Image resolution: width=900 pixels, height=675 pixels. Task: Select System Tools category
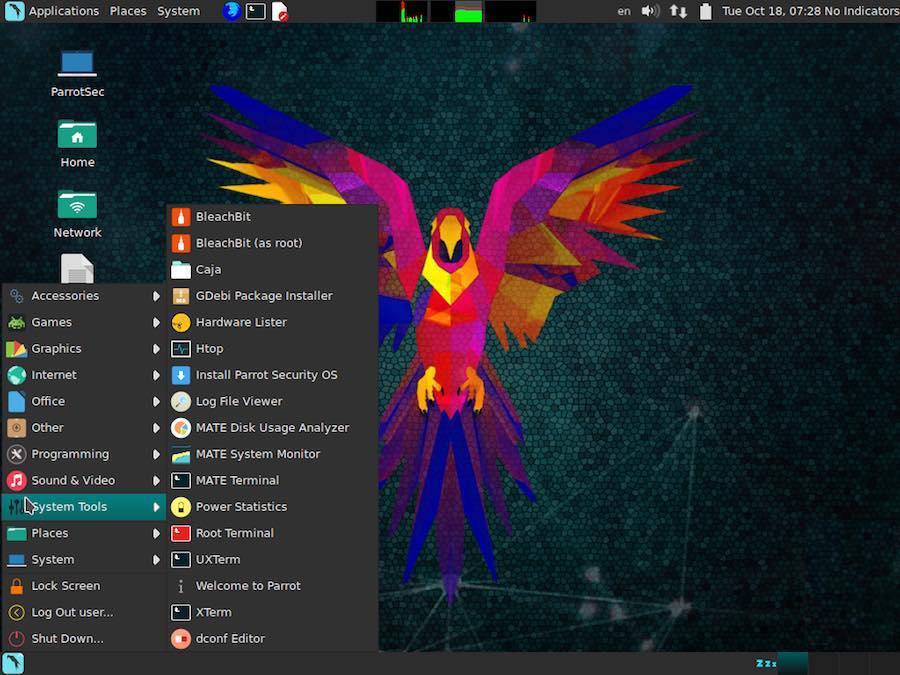click(x=84, y=507)
